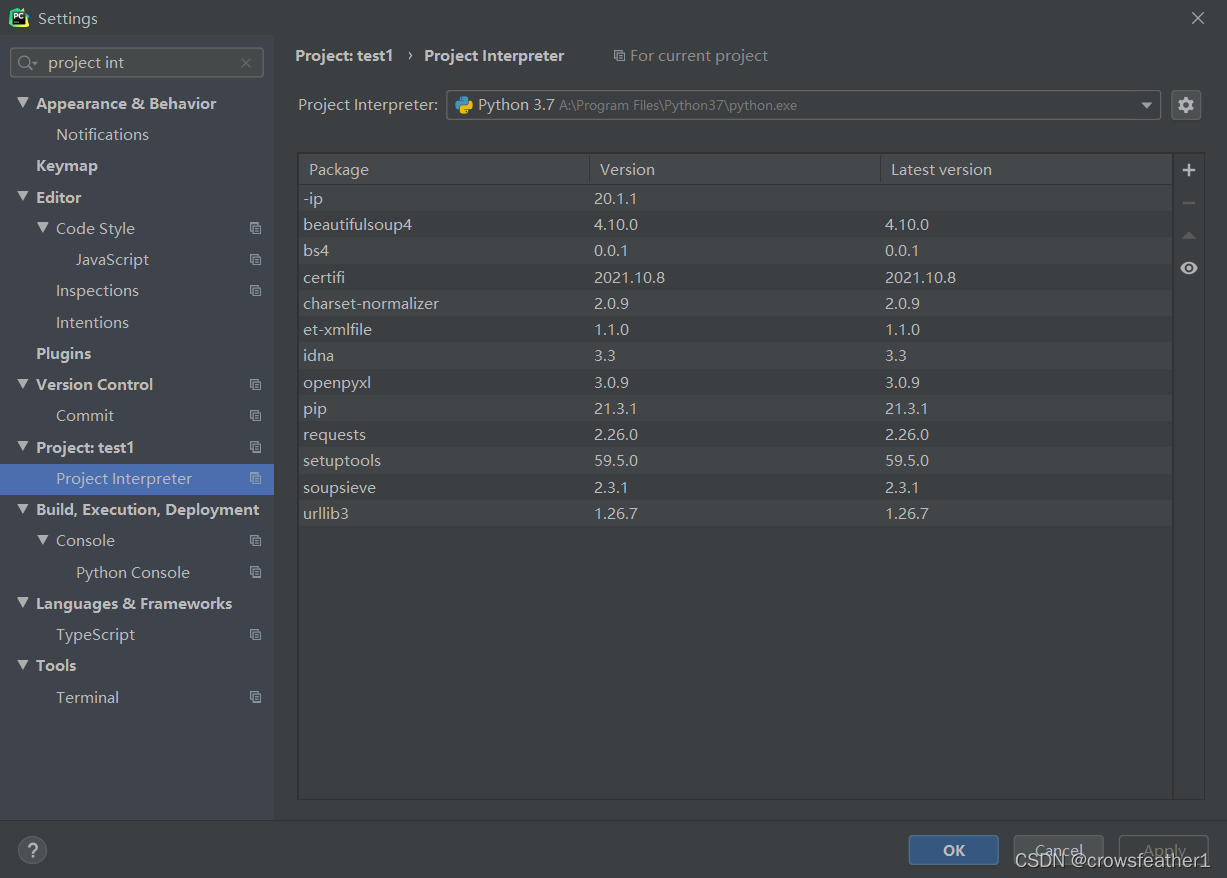Click the upgrade package arrow icon
The image size is (1227, 878).
point(1189,236)
